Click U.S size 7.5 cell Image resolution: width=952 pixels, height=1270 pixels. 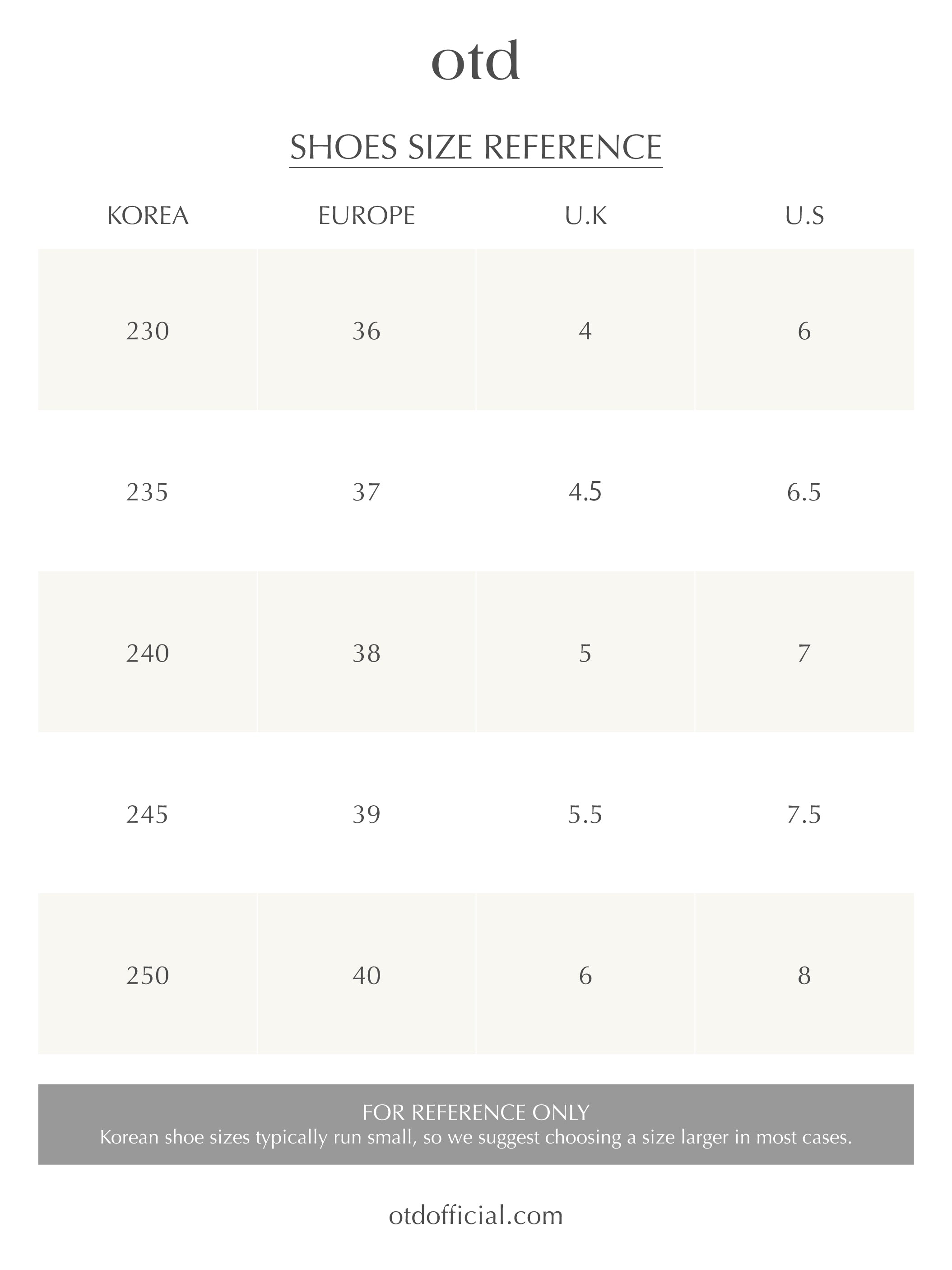point(804,815)
